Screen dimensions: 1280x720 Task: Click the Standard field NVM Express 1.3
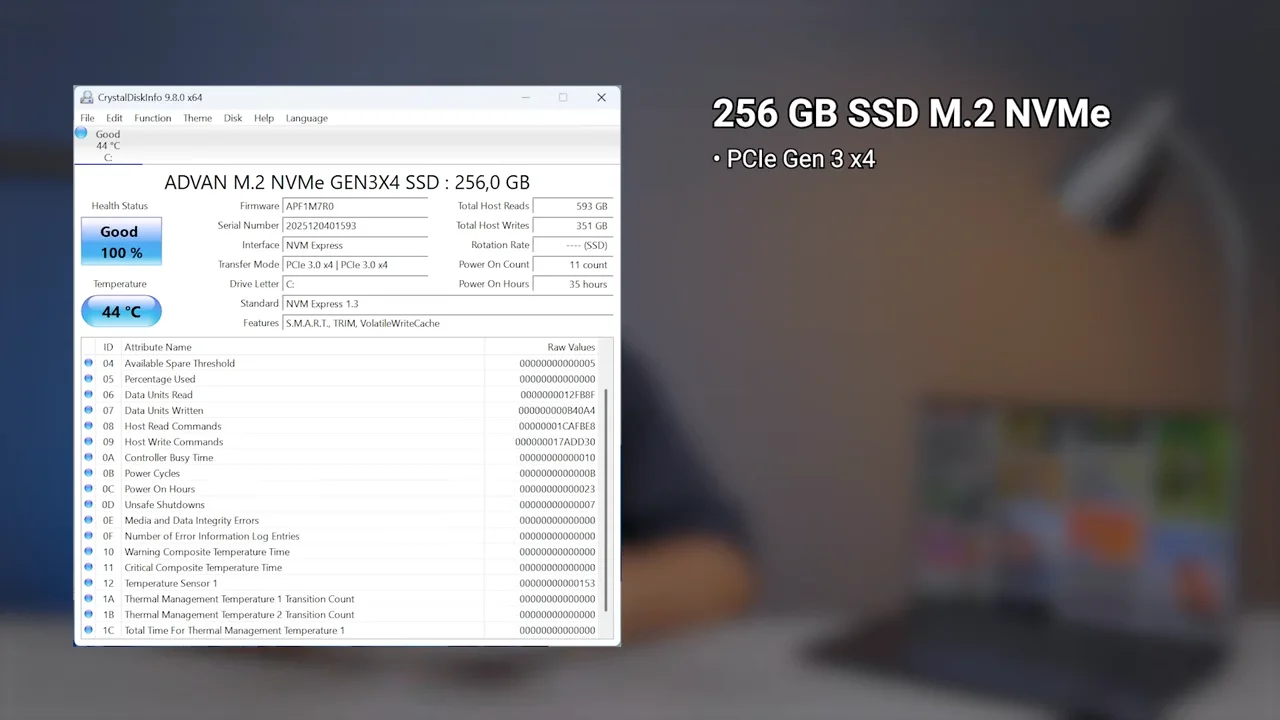pyautogui.click(x=448, y=304)
